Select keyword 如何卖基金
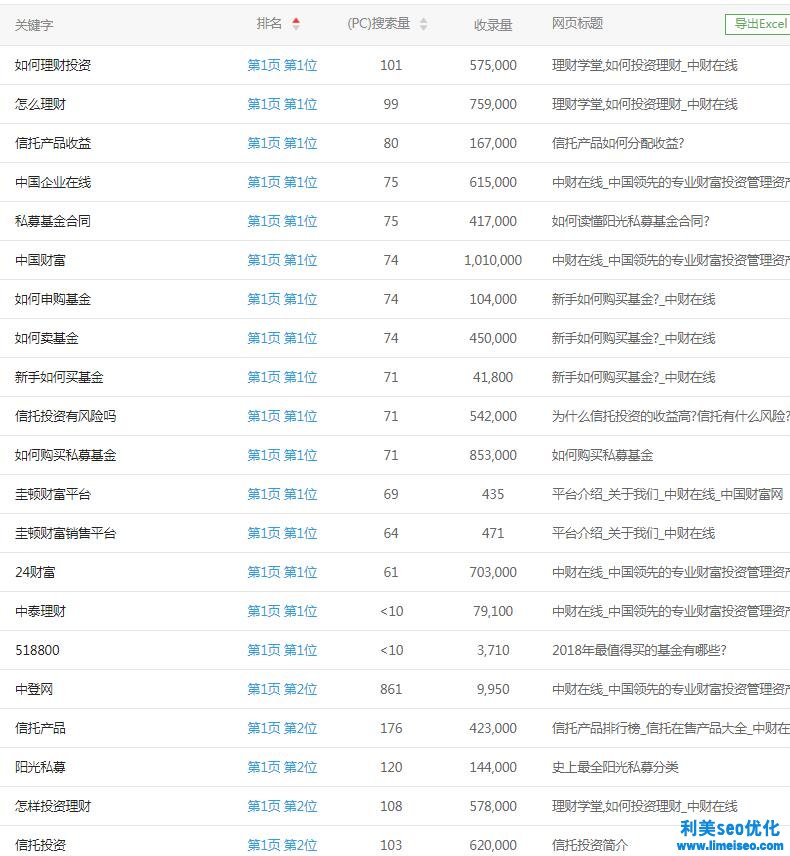The height and width of the screenshot is (856, 790). click(x=46, y=338)
